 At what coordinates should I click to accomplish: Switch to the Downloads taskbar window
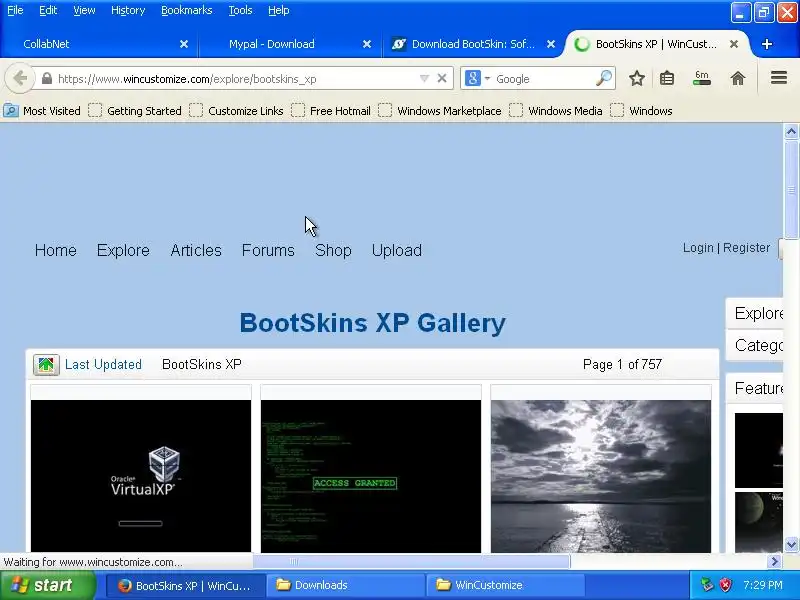click(345, 585)
